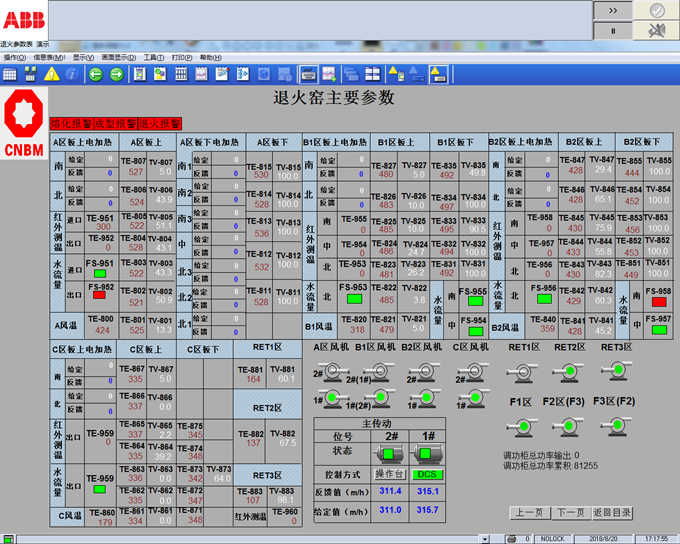The image size is (680, 544).
Task: Click the red FS-952 flow status indicator
Action: [x=99, y=296]
